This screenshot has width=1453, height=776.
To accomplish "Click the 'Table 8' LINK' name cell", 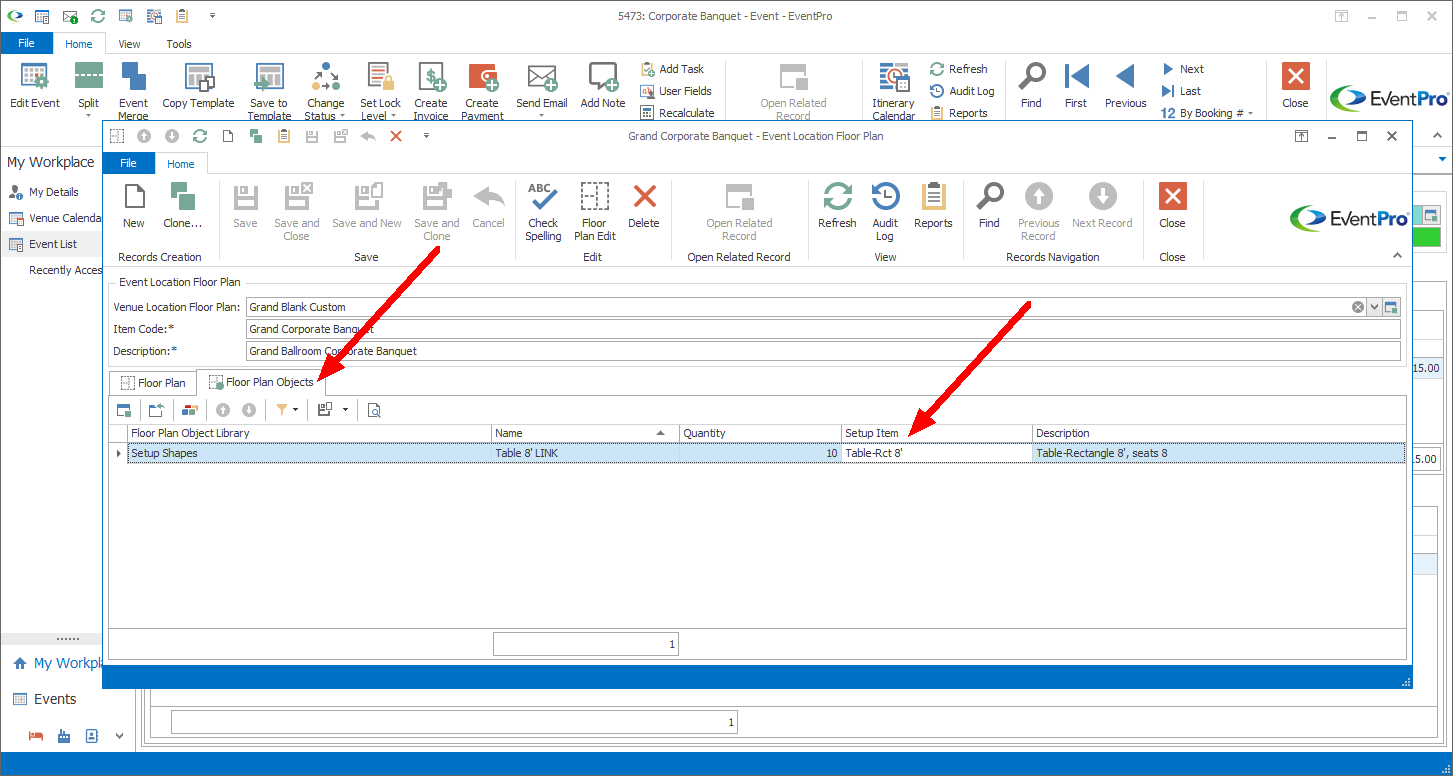I will 585,453.
